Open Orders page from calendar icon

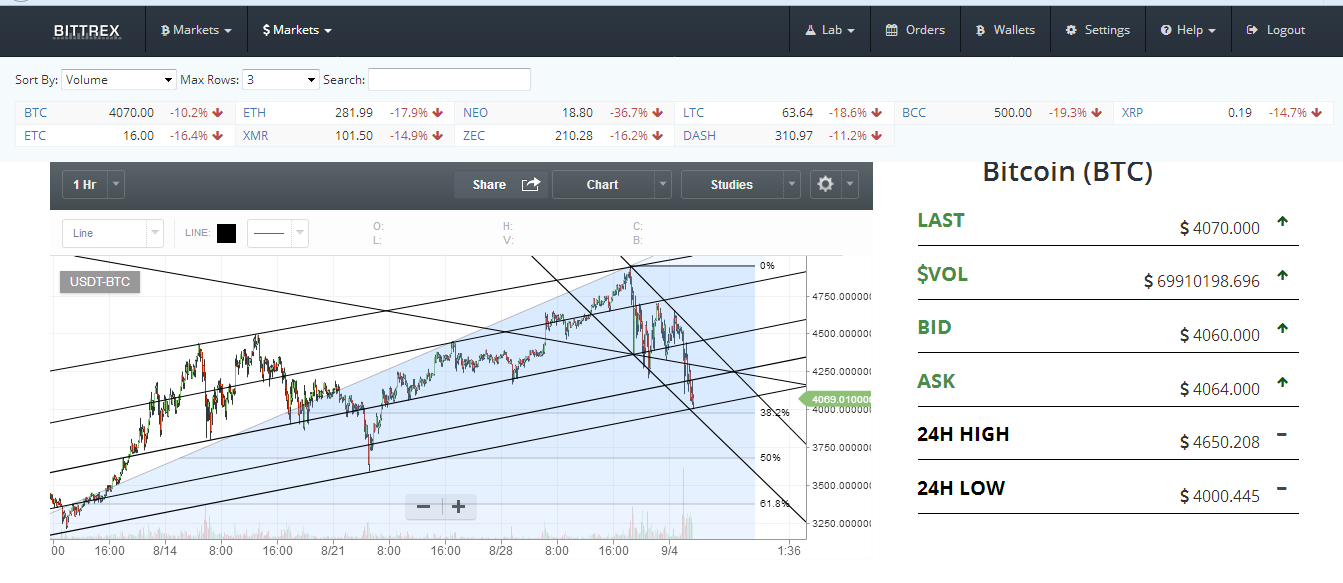click(x=915, y=30)
